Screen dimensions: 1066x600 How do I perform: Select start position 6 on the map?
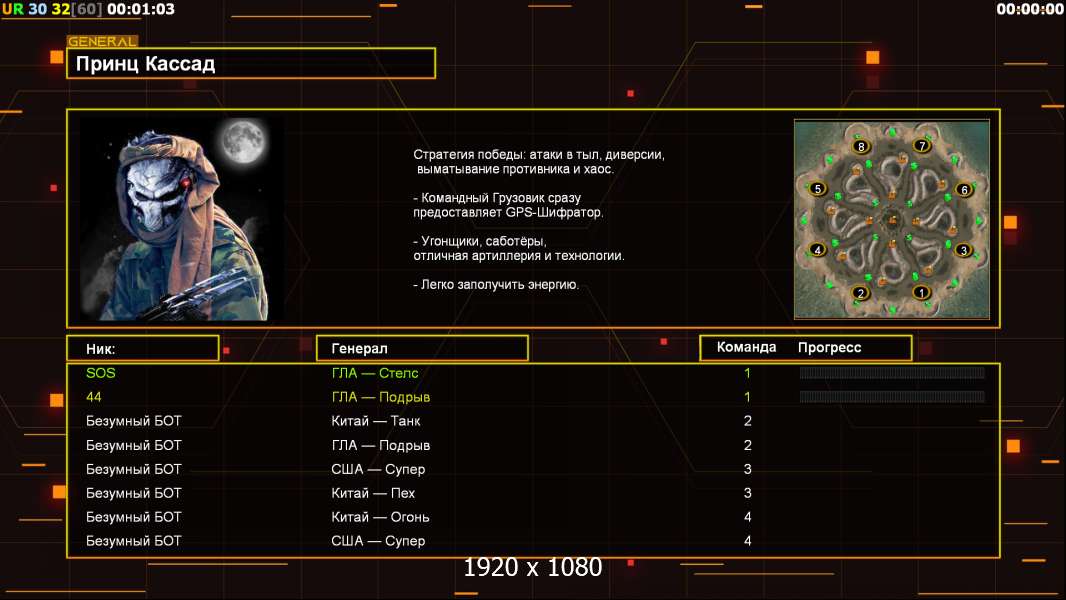[x=964, y=190]
